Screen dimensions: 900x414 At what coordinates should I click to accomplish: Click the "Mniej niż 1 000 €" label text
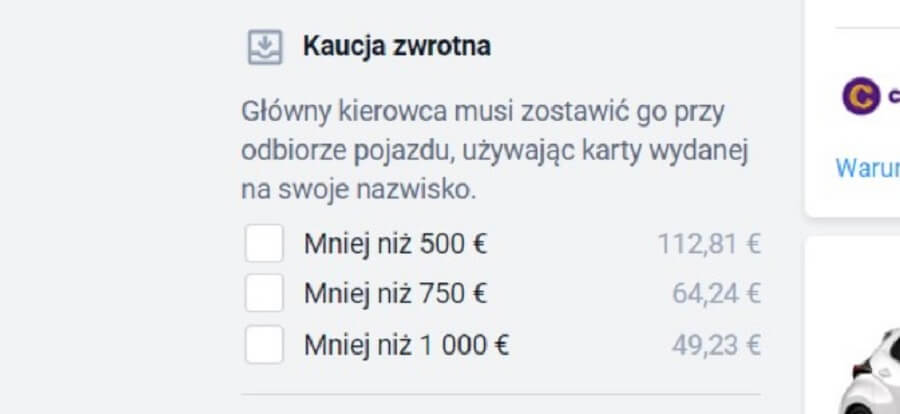407,346
